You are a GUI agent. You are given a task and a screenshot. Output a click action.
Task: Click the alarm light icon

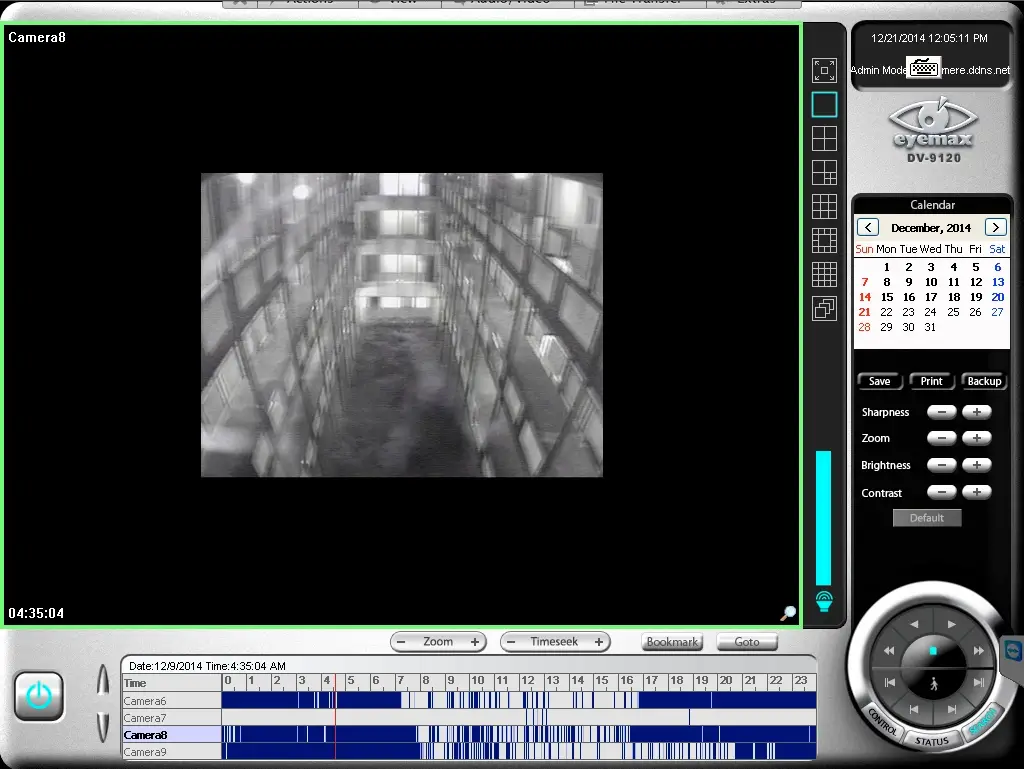click(824, 602)
